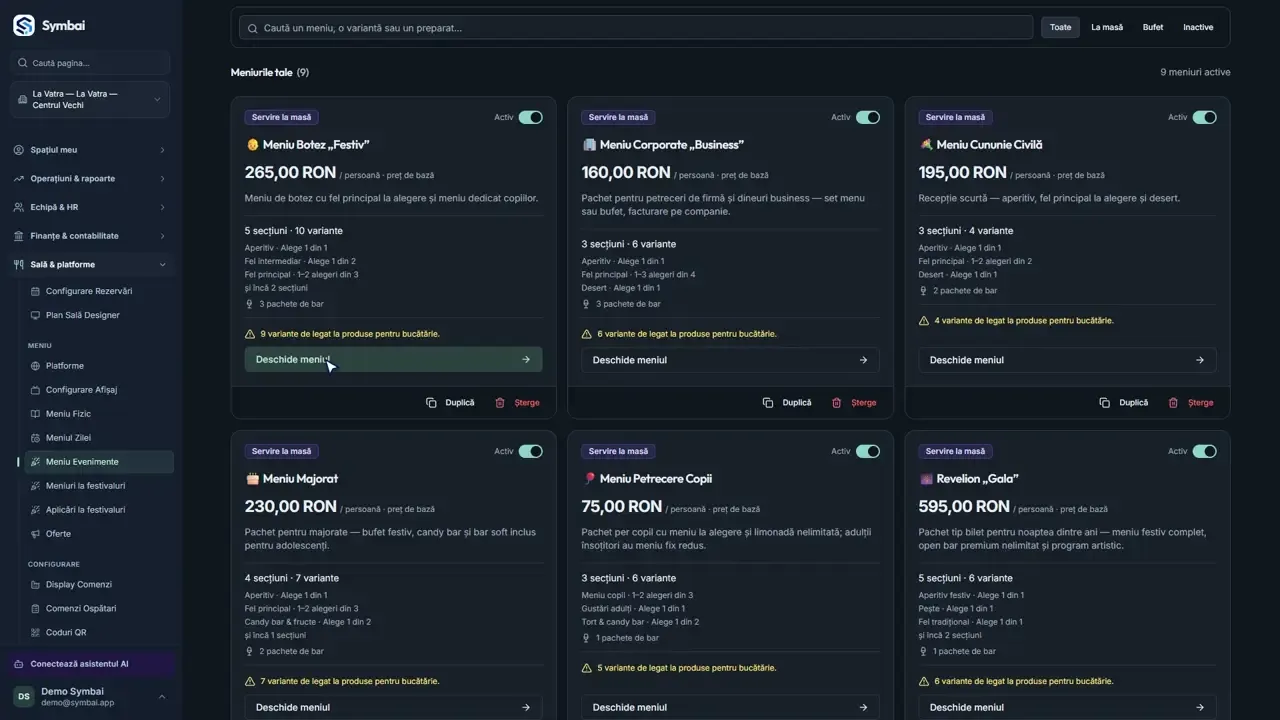1280x720 pixels.
Task: Open Demo Symbai account menu
Action: pos(90,697)
